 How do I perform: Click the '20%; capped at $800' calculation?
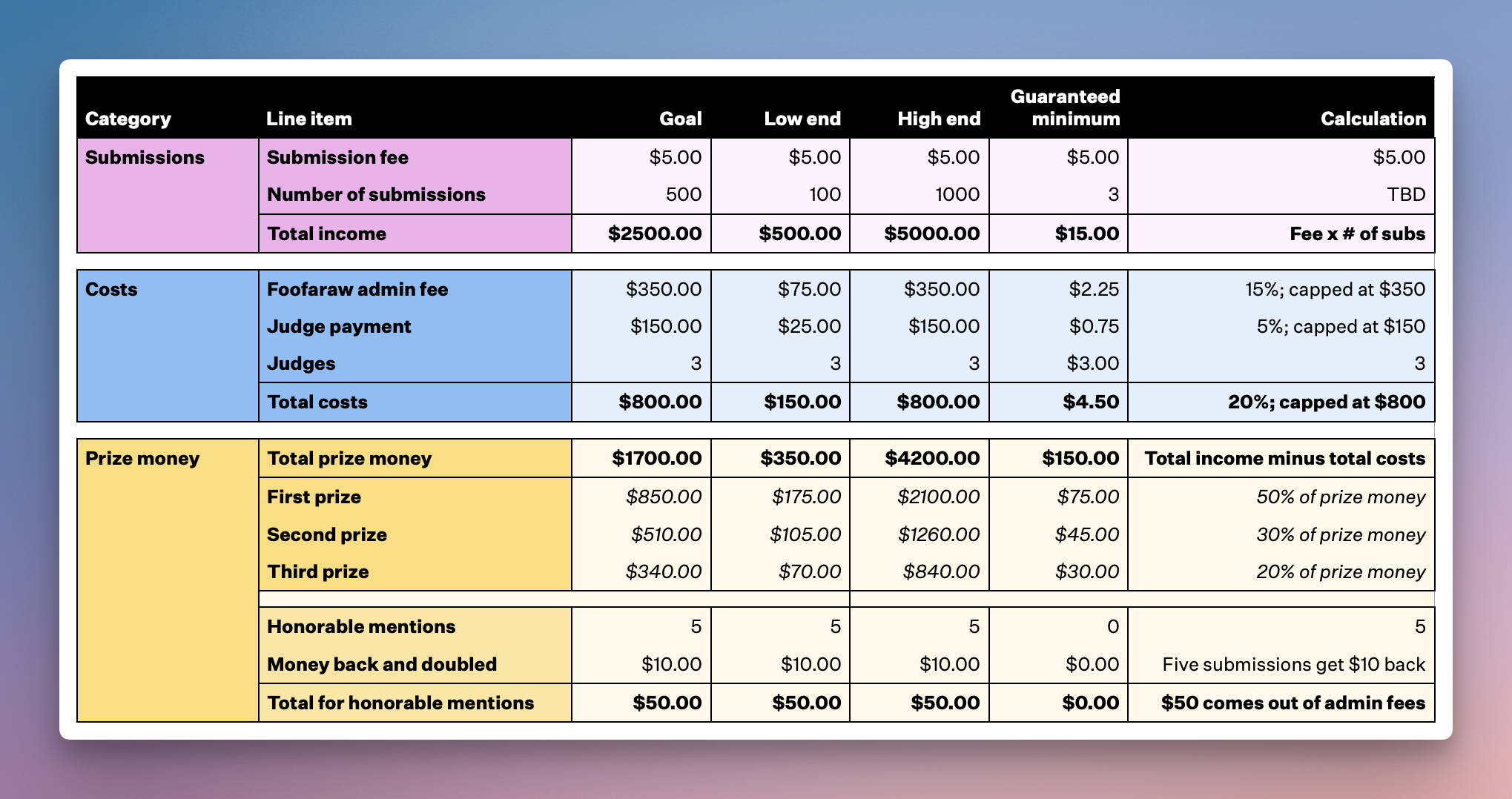pyautogui.click(x=1327, y=402)
